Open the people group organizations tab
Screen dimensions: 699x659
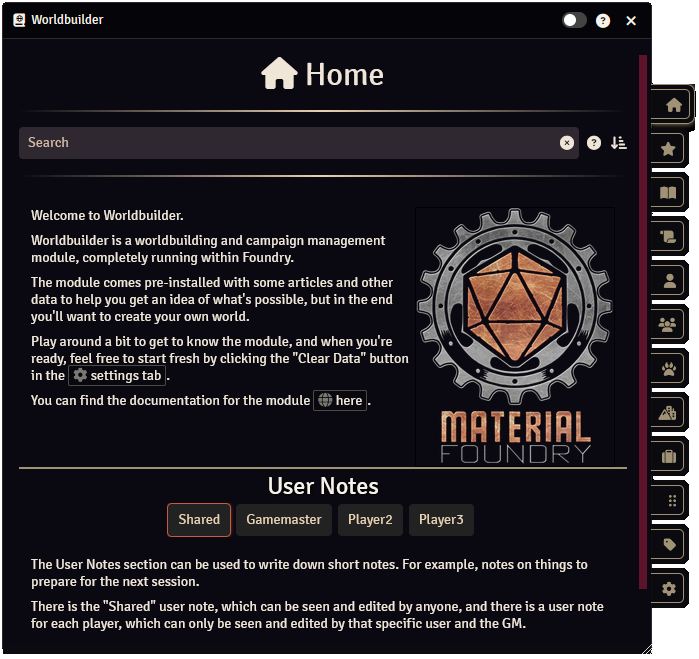[668, 325]
